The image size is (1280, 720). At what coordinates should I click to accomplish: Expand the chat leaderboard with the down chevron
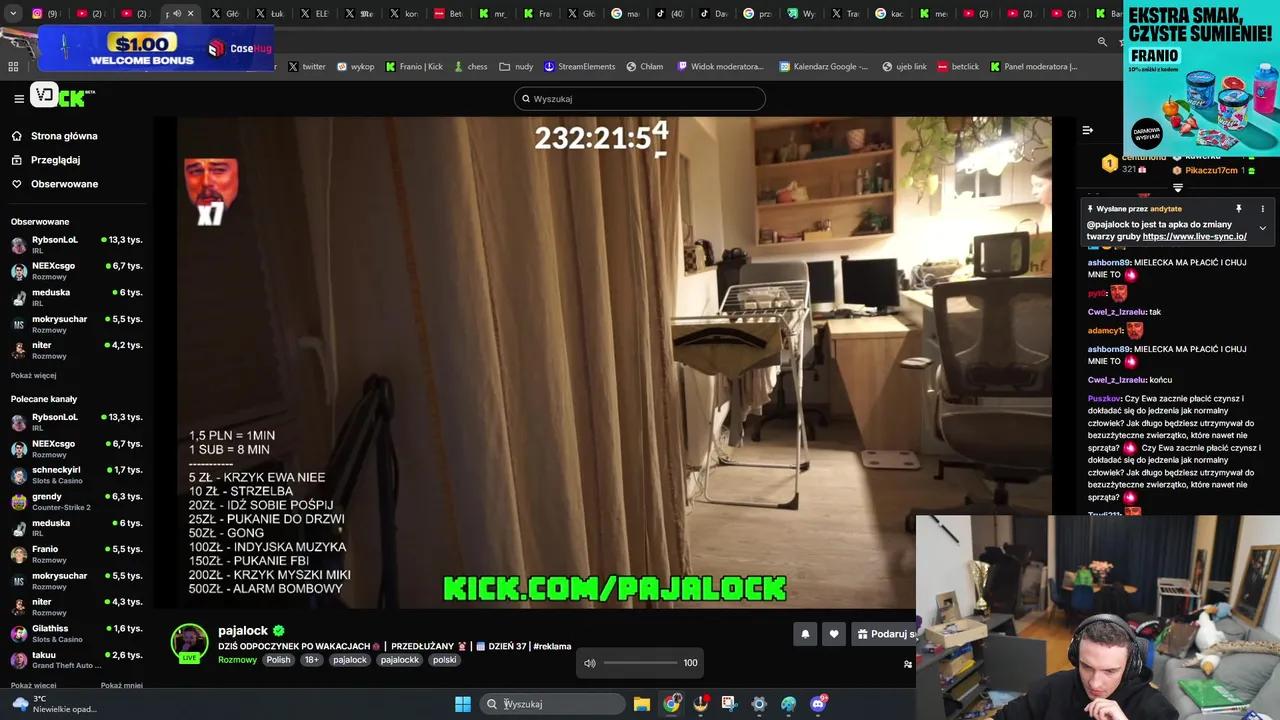pos(1178,188)
